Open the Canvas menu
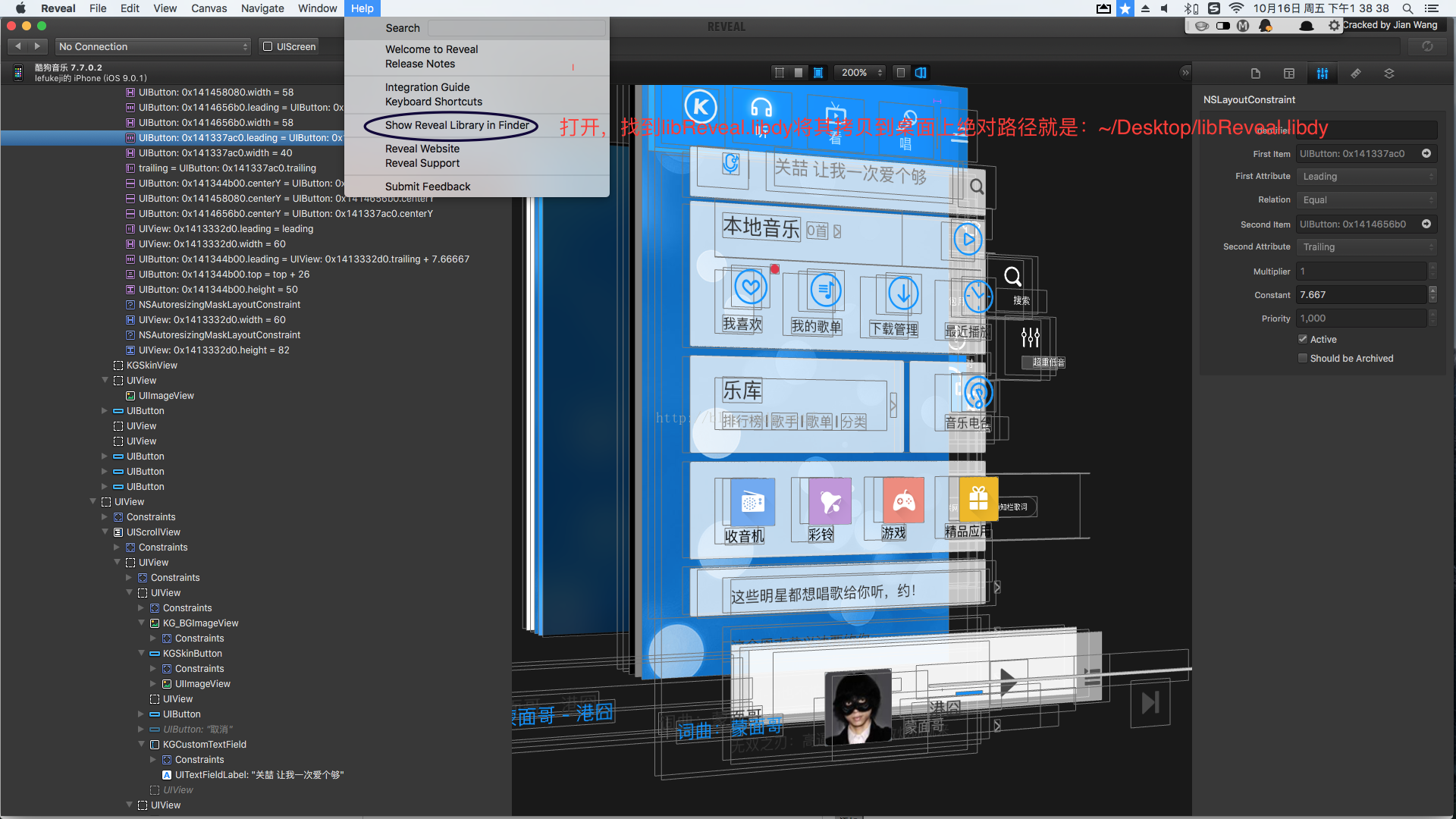Viewport: 1456px width, 819px height. point(209,8)
